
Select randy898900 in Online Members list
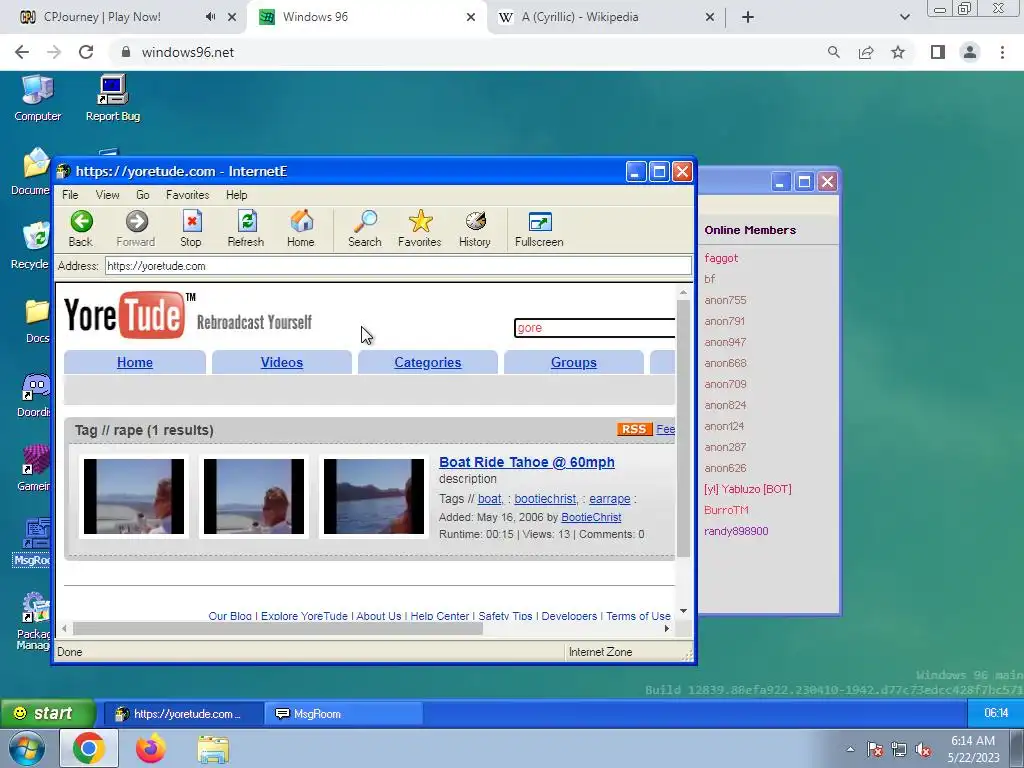pos(736,531)
